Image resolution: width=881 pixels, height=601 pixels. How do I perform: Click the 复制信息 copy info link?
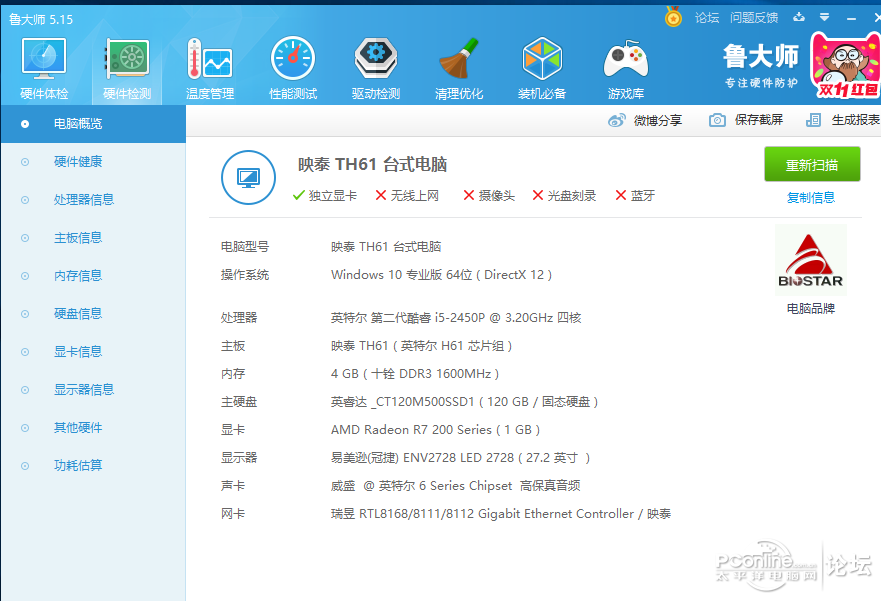[x=811, y=198]
